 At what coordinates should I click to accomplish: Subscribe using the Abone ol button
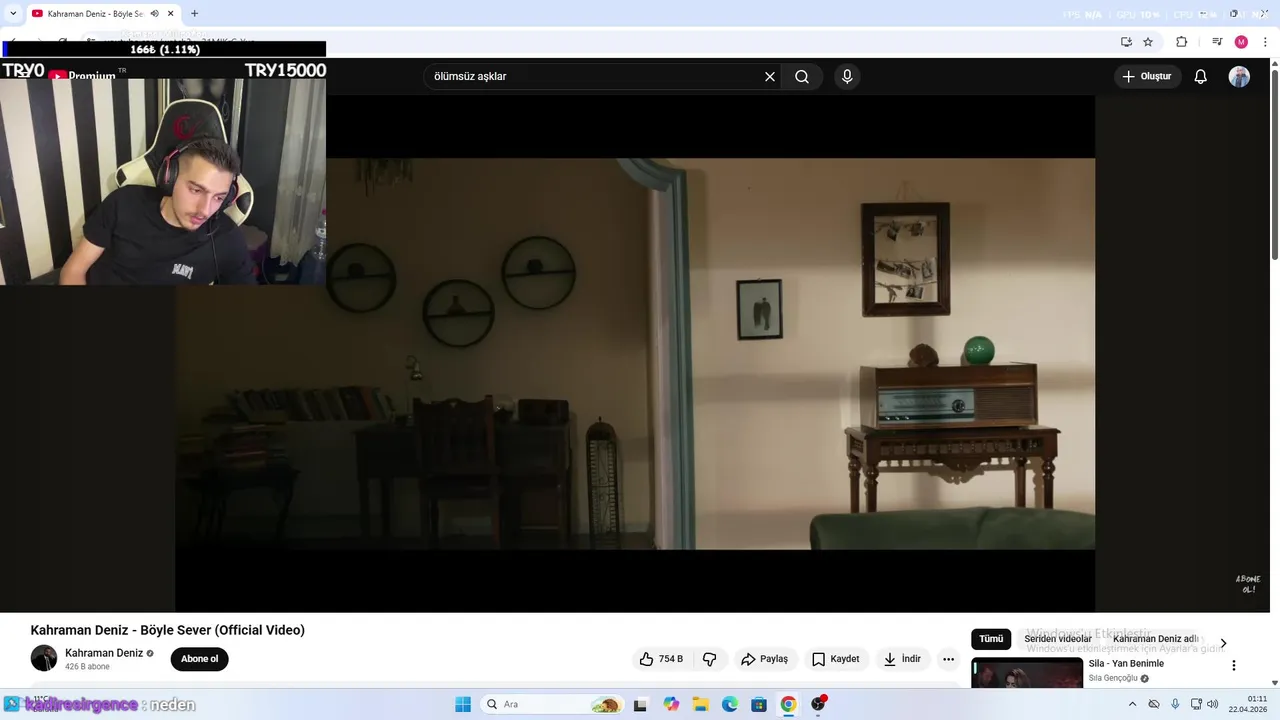coord(199,659)
